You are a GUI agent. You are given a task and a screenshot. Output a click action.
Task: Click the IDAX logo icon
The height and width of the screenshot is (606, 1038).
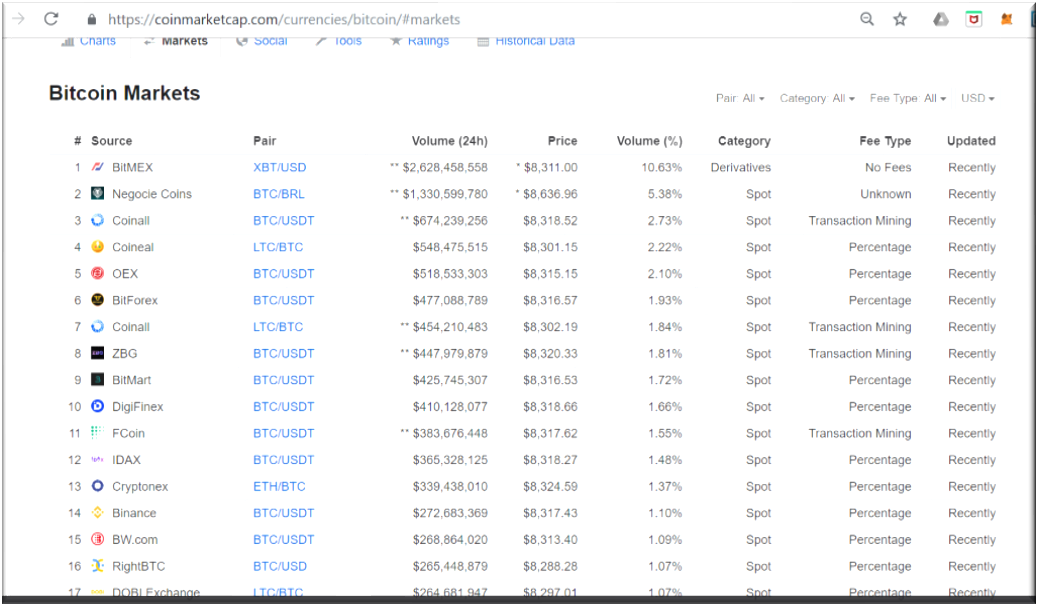pyautogui.click(x=97, y=459)
